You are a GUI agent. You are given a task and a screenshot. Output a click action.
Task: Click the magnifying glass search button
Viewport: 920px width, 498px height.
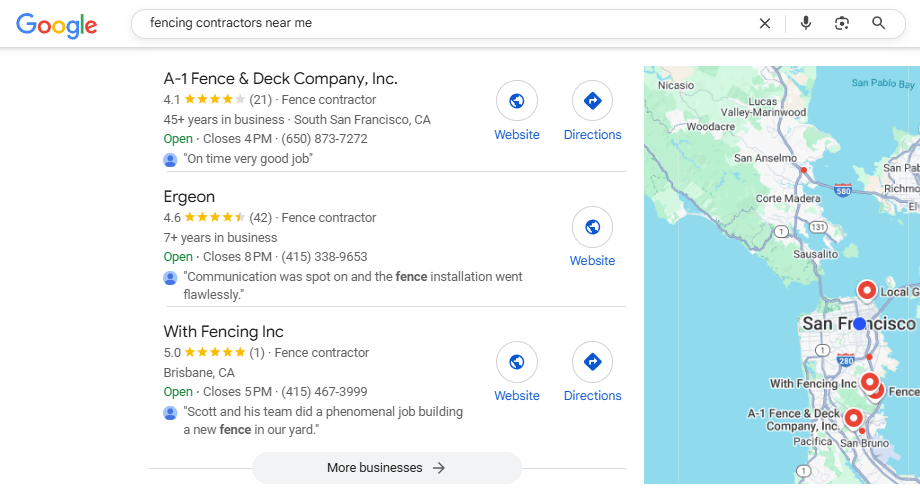click(879, 23)
